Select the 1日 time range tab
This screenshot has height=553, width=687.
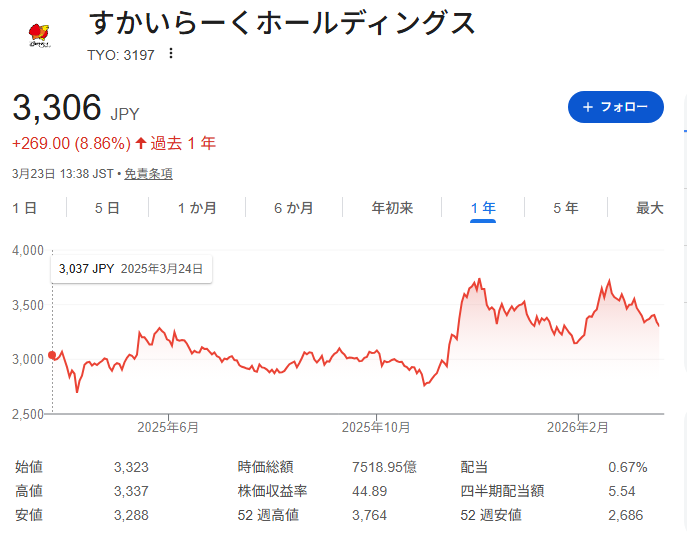(x=25, y=208)
